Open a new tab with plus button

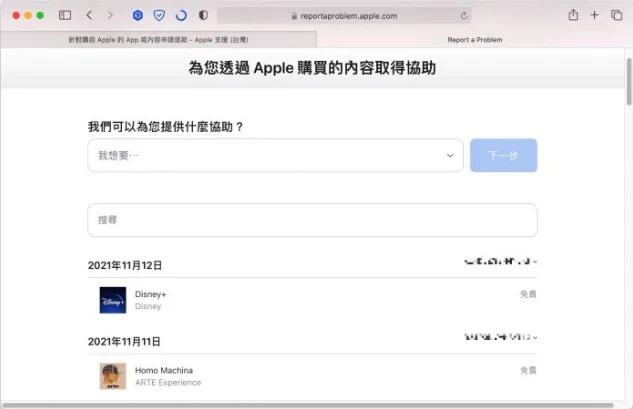tap(595, 16)
